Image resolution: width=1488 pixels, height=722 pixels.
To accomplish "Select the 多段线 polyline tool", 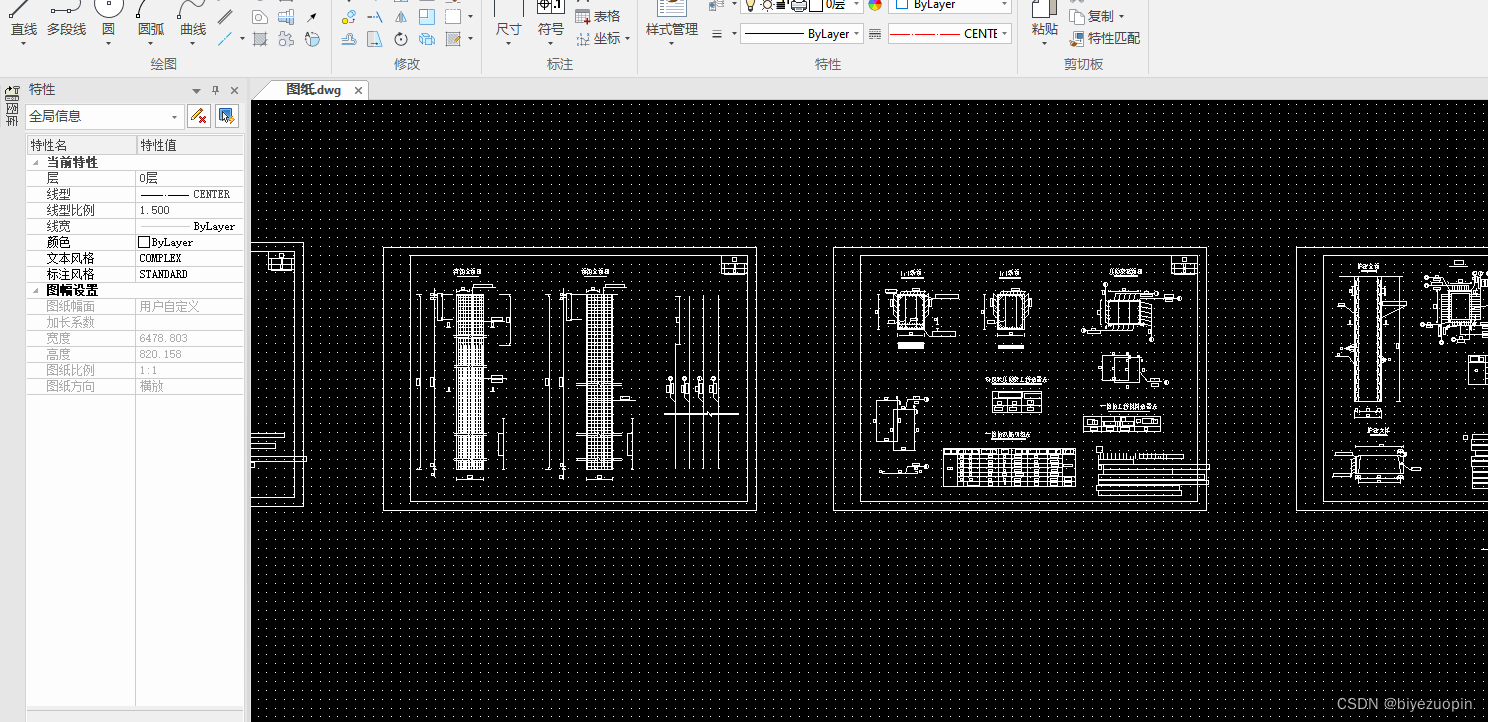I will 66,20.
